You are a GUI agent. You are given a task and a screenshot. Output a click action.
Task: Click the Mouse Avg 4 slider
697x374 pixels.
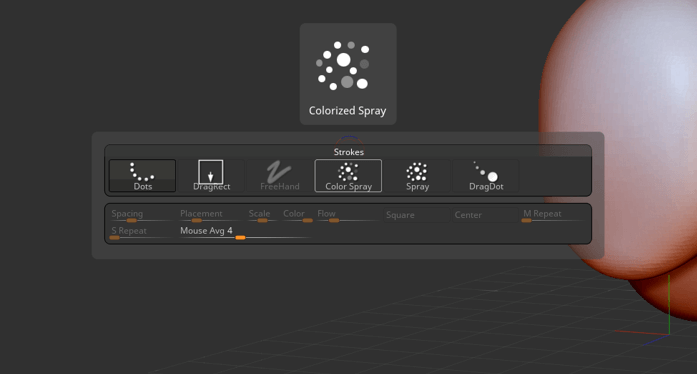click(x=246, y=233)
